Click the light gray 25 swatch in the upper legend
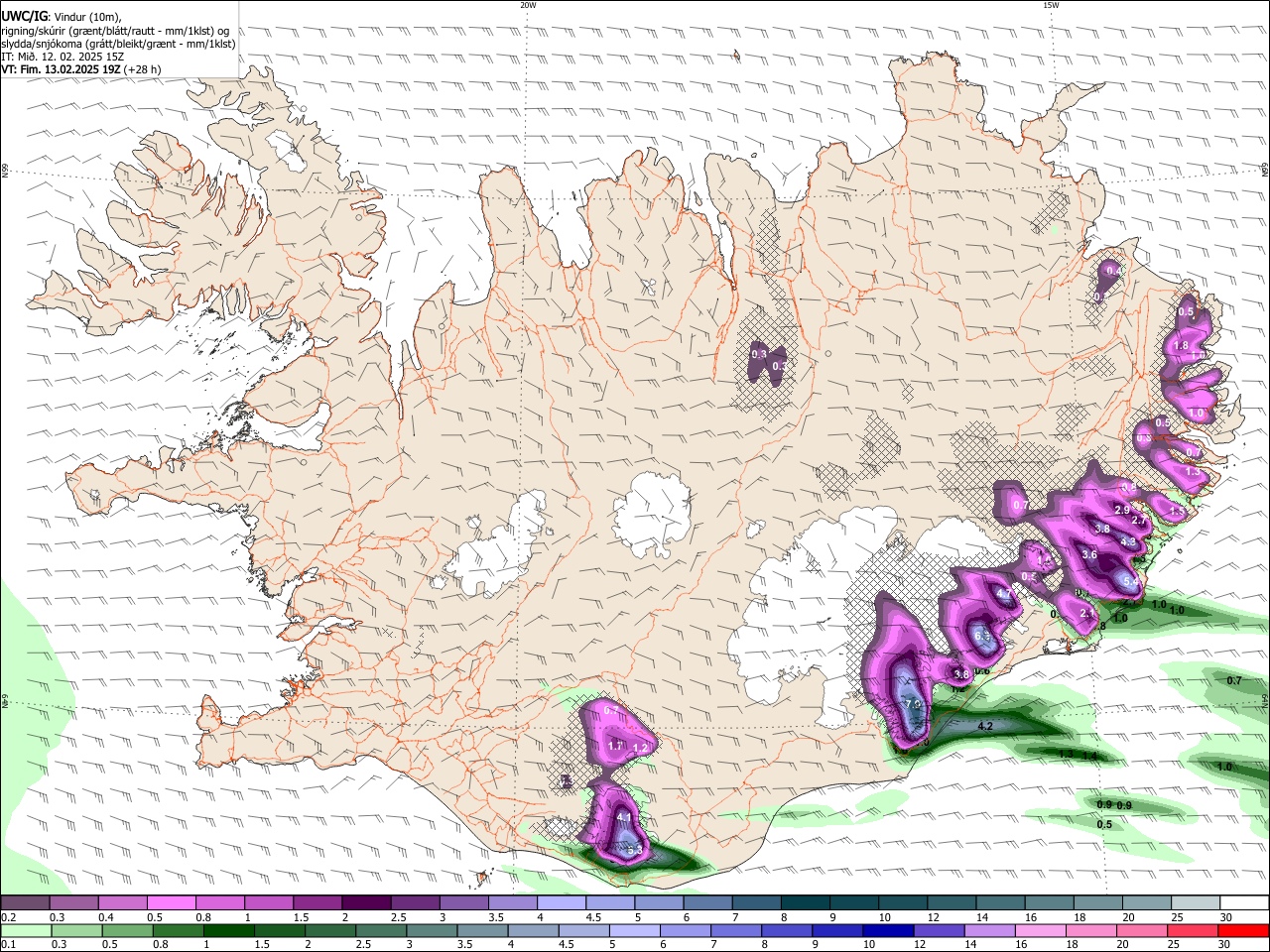1270x952 pixels. [1197, 903]
